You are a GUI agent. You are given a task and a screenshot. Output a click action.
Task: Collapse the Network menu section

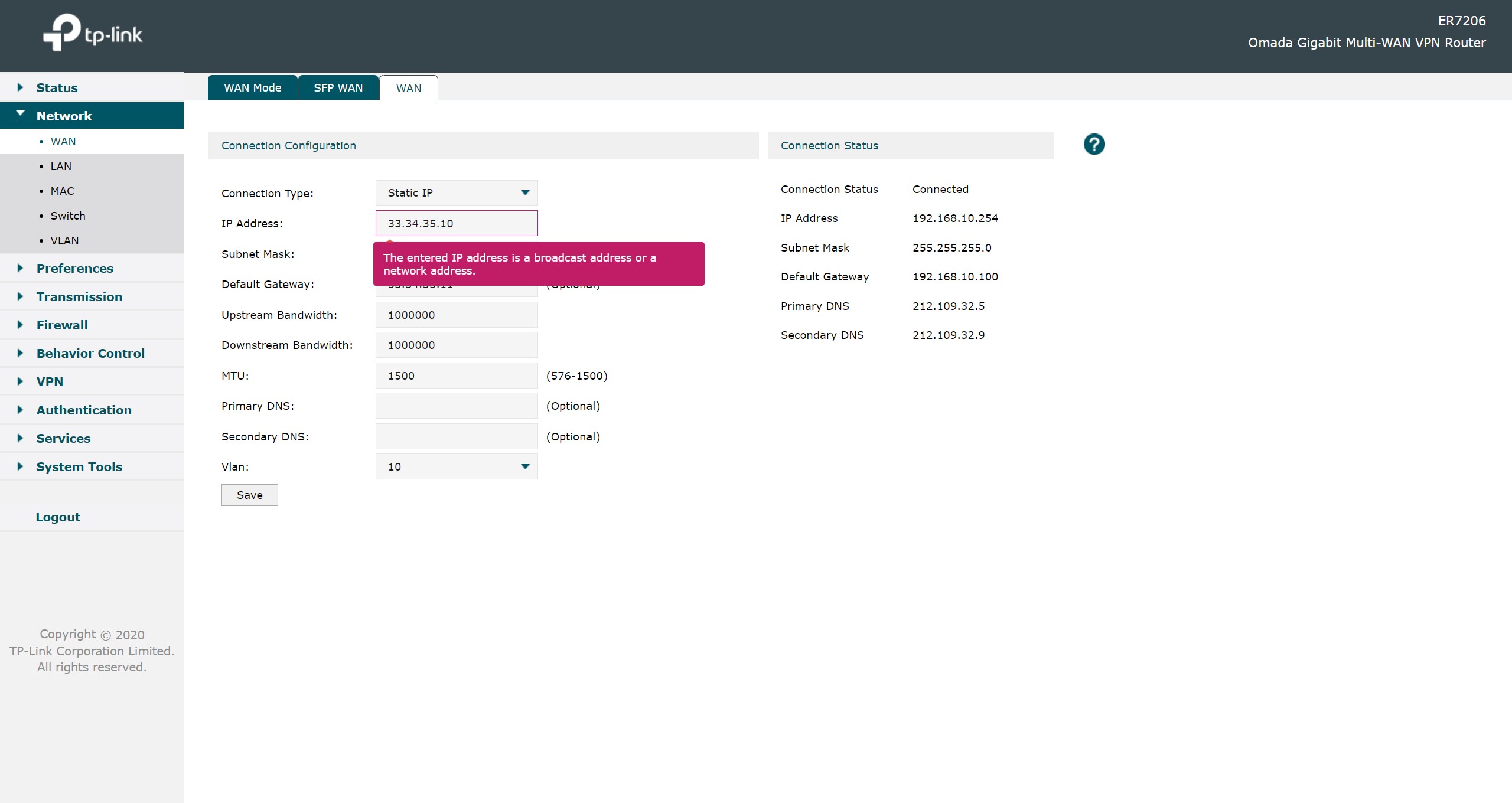pyautogui.click(x=64, y=116)
